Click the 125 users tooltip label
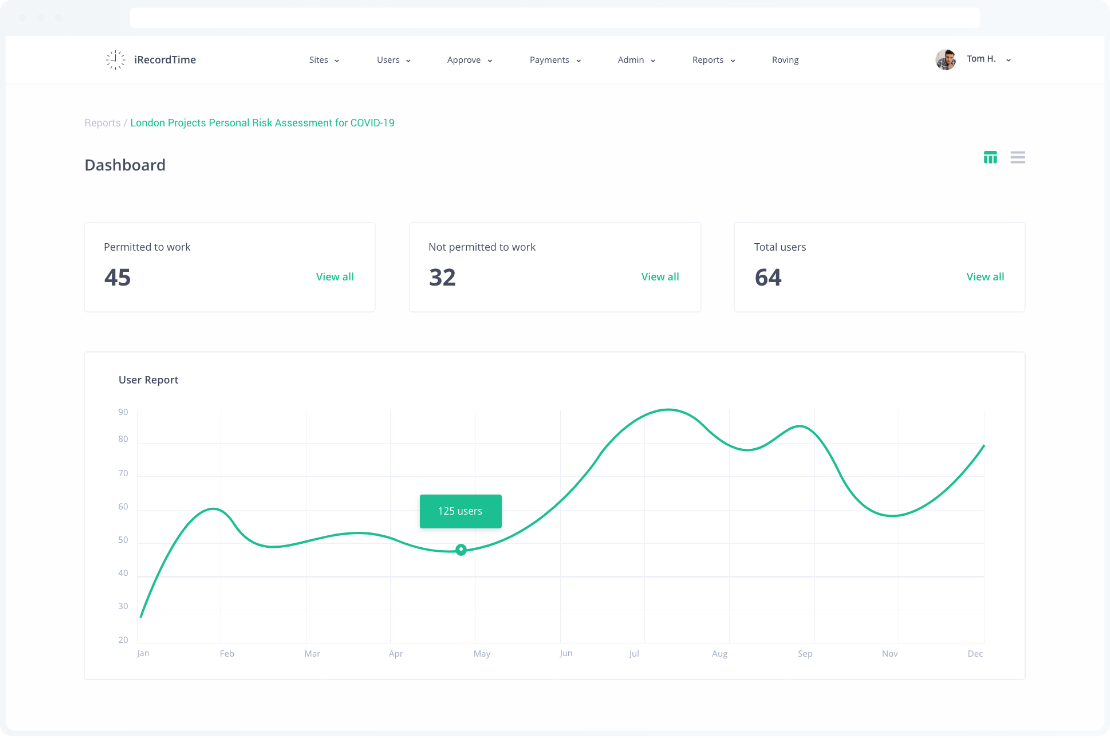 pyautogui.click(x=460, y=511)
